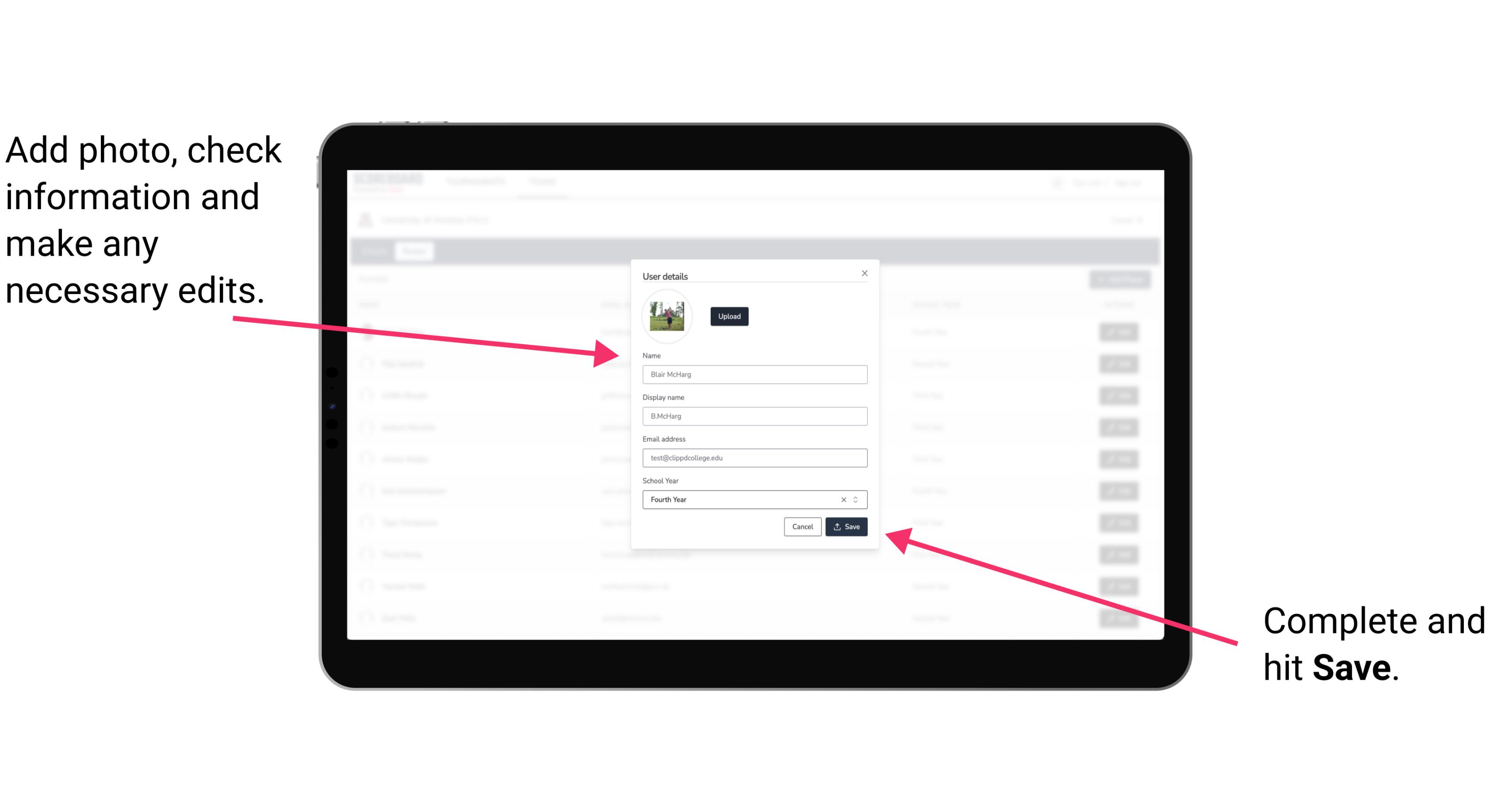Image resolution: width=1509 pixels, height=812 pixels.
Task: Click the close X icon on dialog
Action: [x=864, y=273]
